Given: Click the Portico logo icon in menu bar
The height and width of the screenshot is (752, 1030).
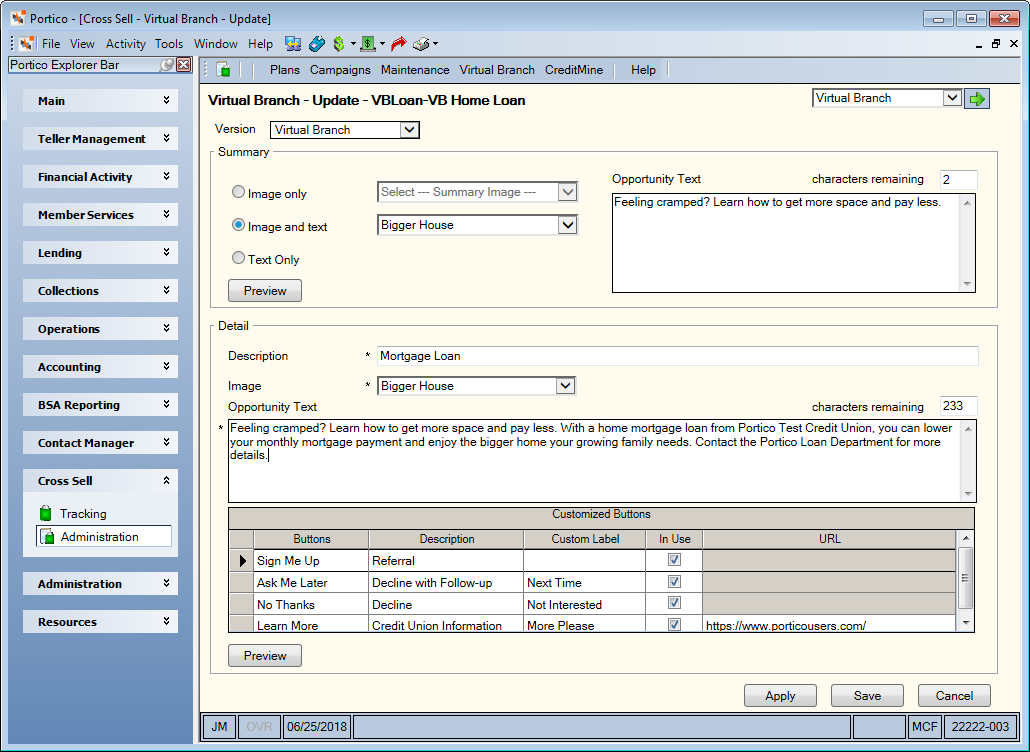Looking at the screenshot, I should tap(27, 44).
